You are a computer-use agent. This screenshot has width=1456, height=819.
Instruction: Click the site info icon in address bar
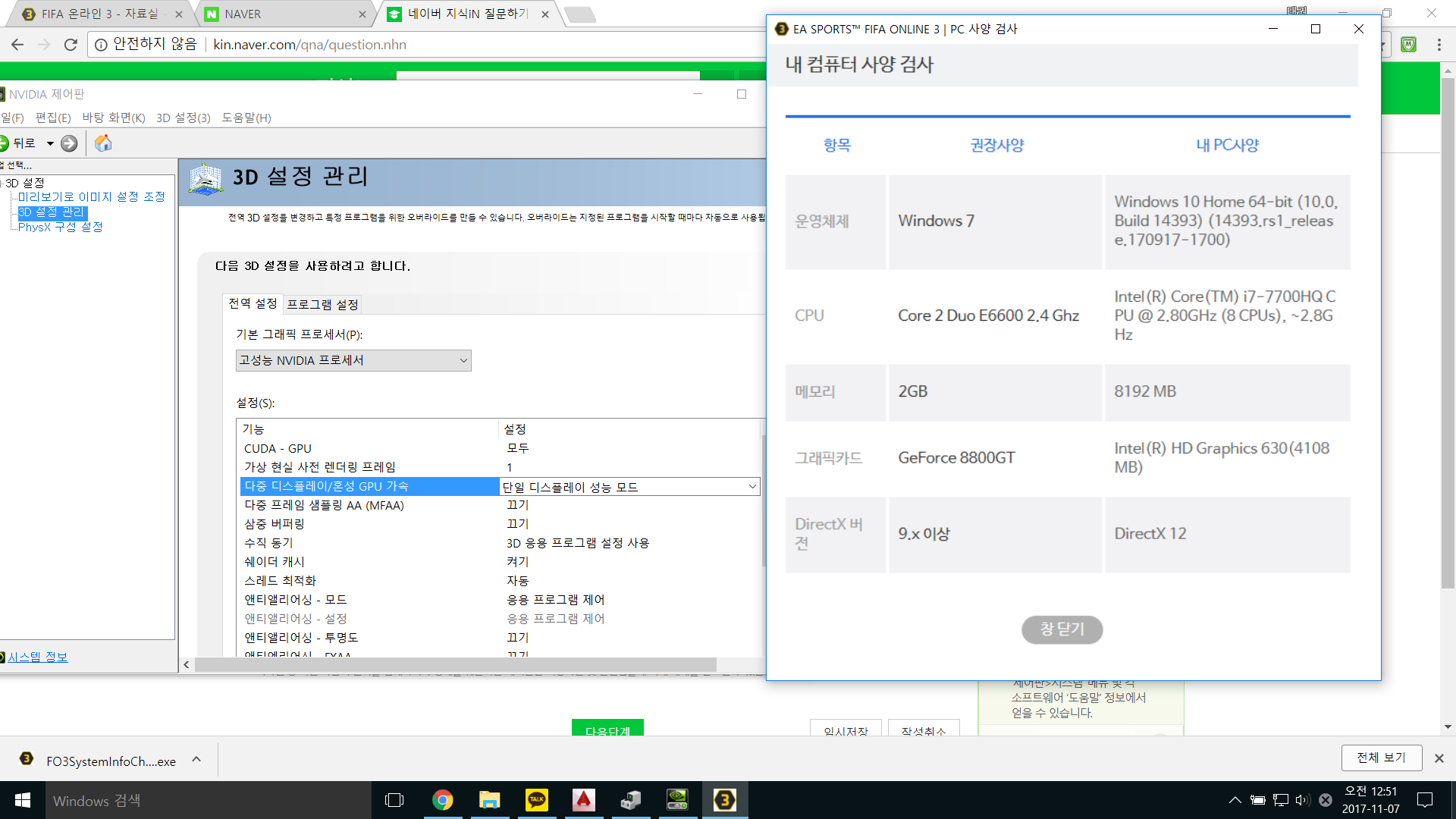pos(100,45)
